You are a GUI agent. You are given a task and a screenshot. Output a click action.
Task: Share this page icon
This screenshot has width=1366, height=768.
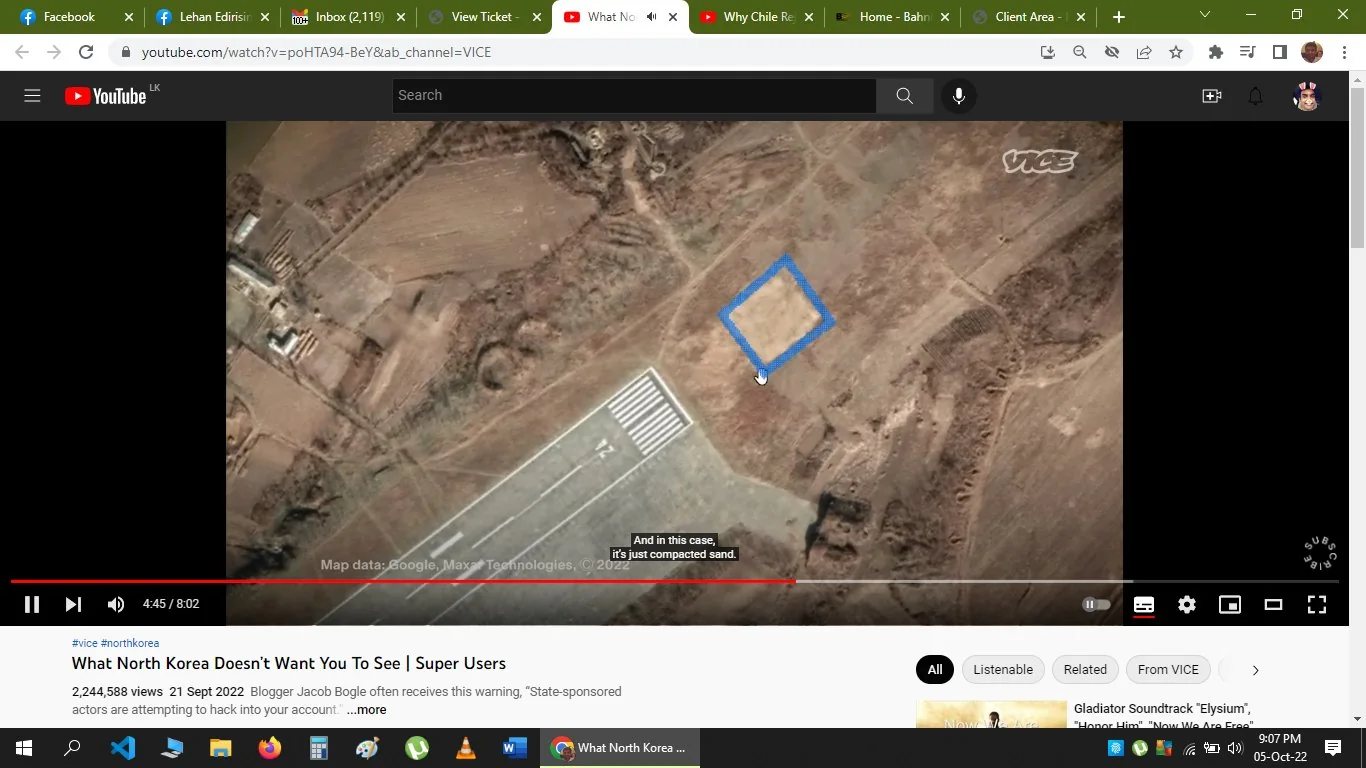[1144, 52]
